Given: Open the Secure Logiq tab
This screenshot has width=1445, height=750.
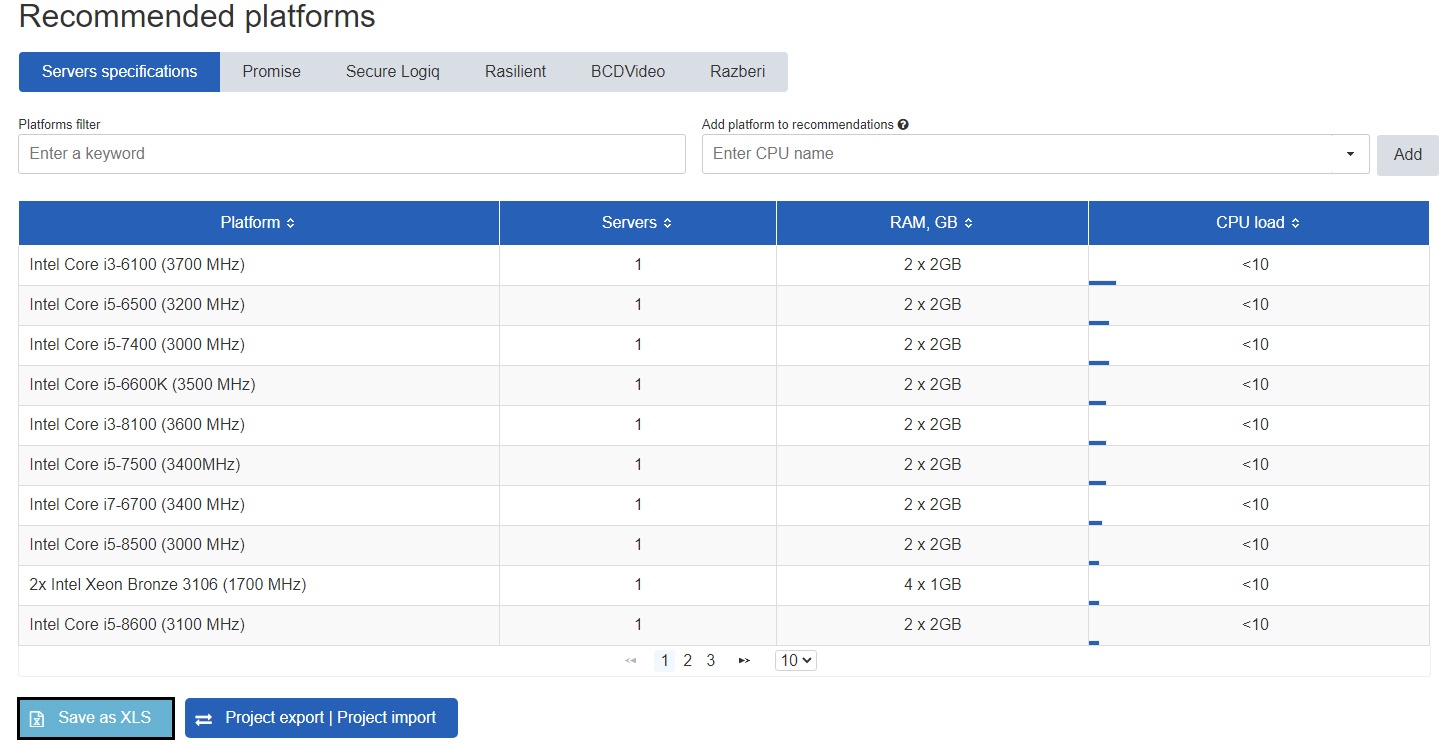Looking at the screenshot, I should point(392,72).
